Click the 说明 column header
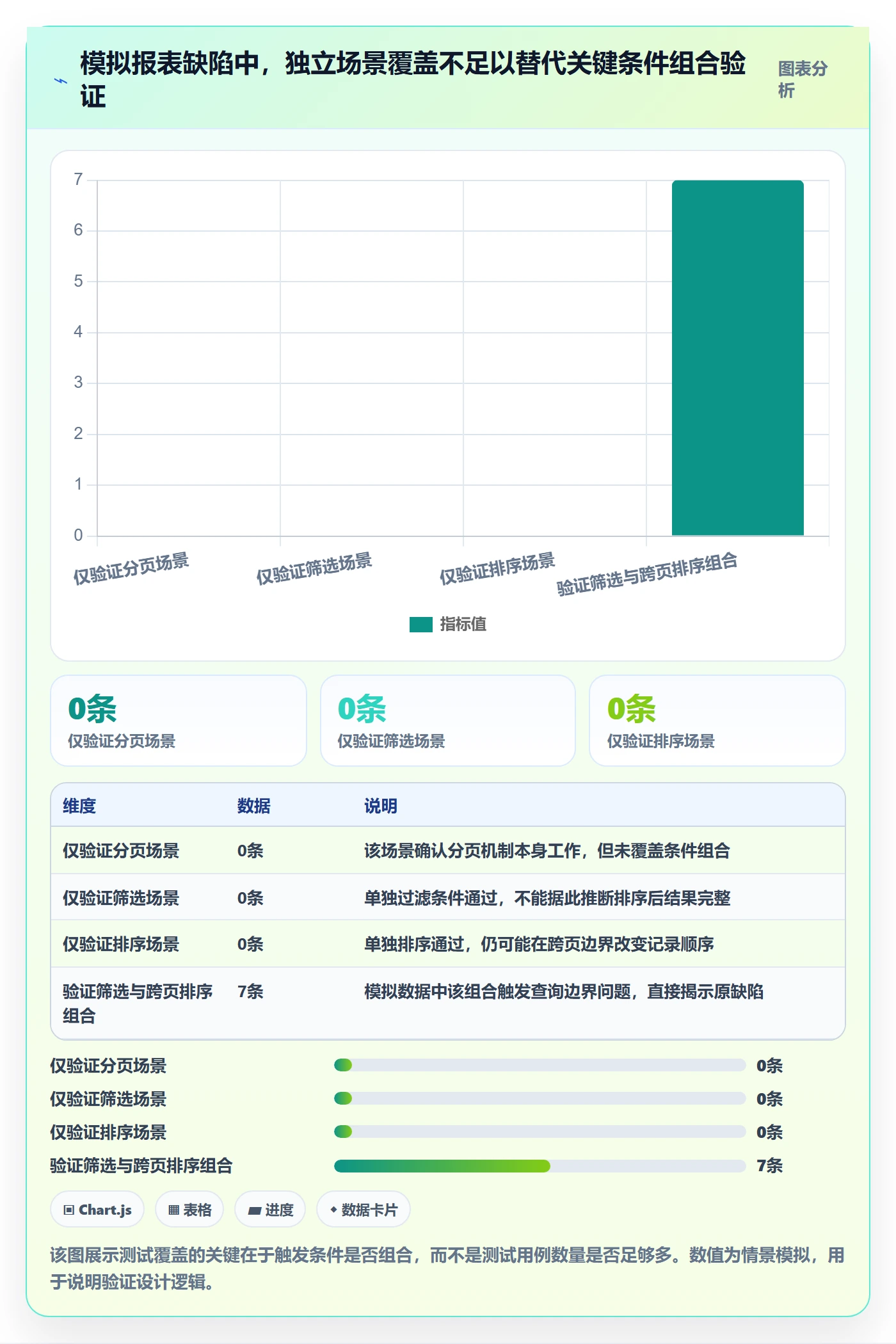Viewport: 896px width, 1344px height. pos(381,806)
